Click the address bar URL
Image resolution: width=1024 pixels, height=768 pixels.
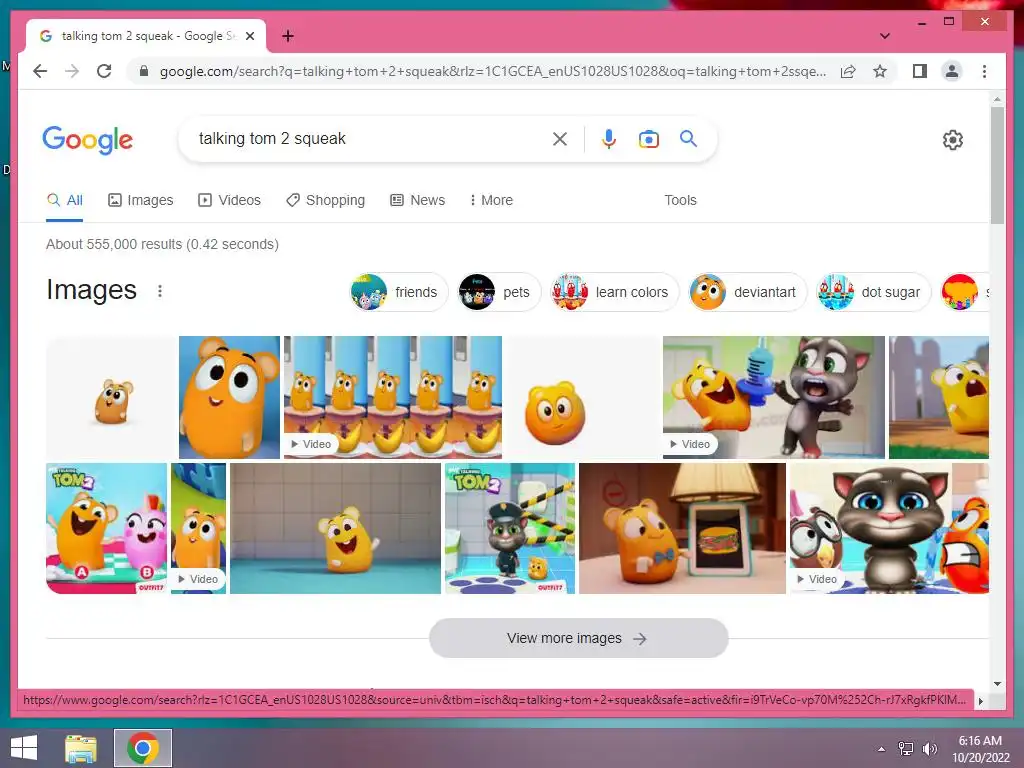point(492,71)
